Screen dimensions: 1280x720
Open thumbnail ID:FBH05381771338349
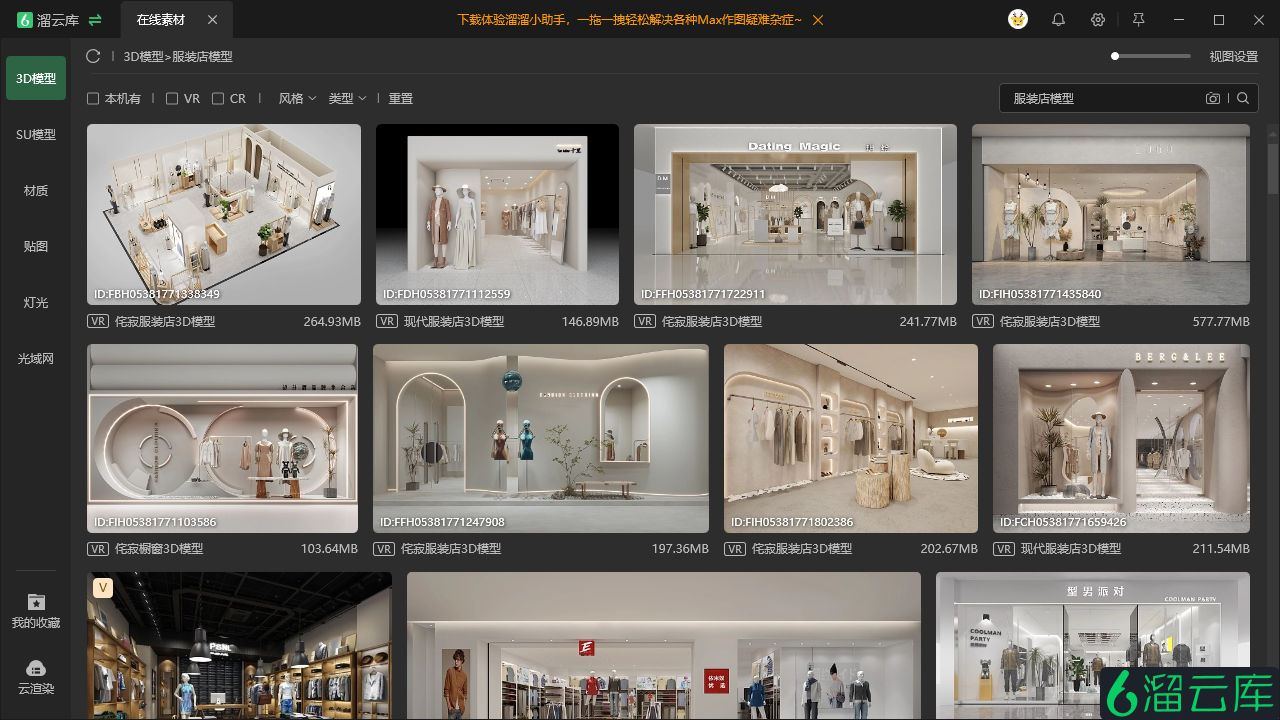pyautogui.click(x=224, y=214)
